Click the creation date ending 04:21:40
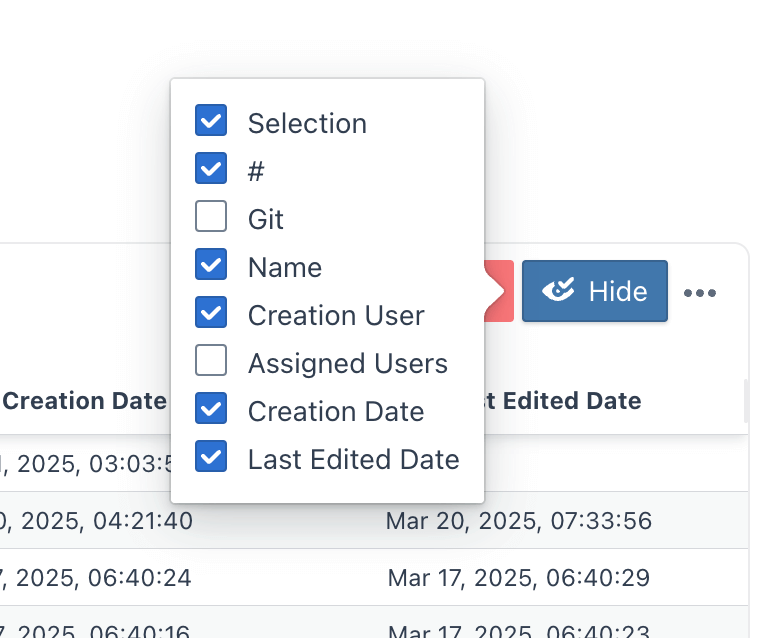Viewport: 770px width, 638px height. tap(100, 520)
